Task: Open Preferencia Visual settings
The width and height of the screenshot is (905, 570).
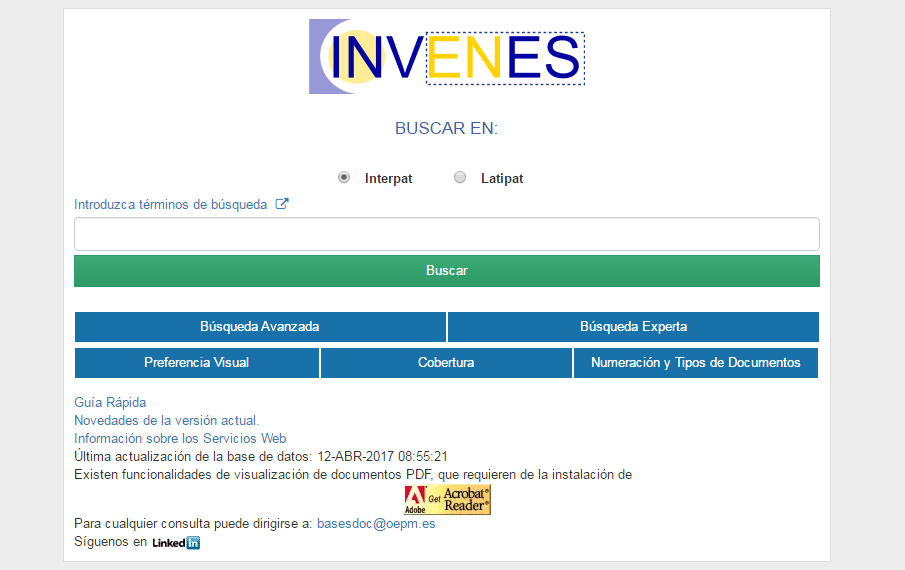Action: tap(197, 363)
